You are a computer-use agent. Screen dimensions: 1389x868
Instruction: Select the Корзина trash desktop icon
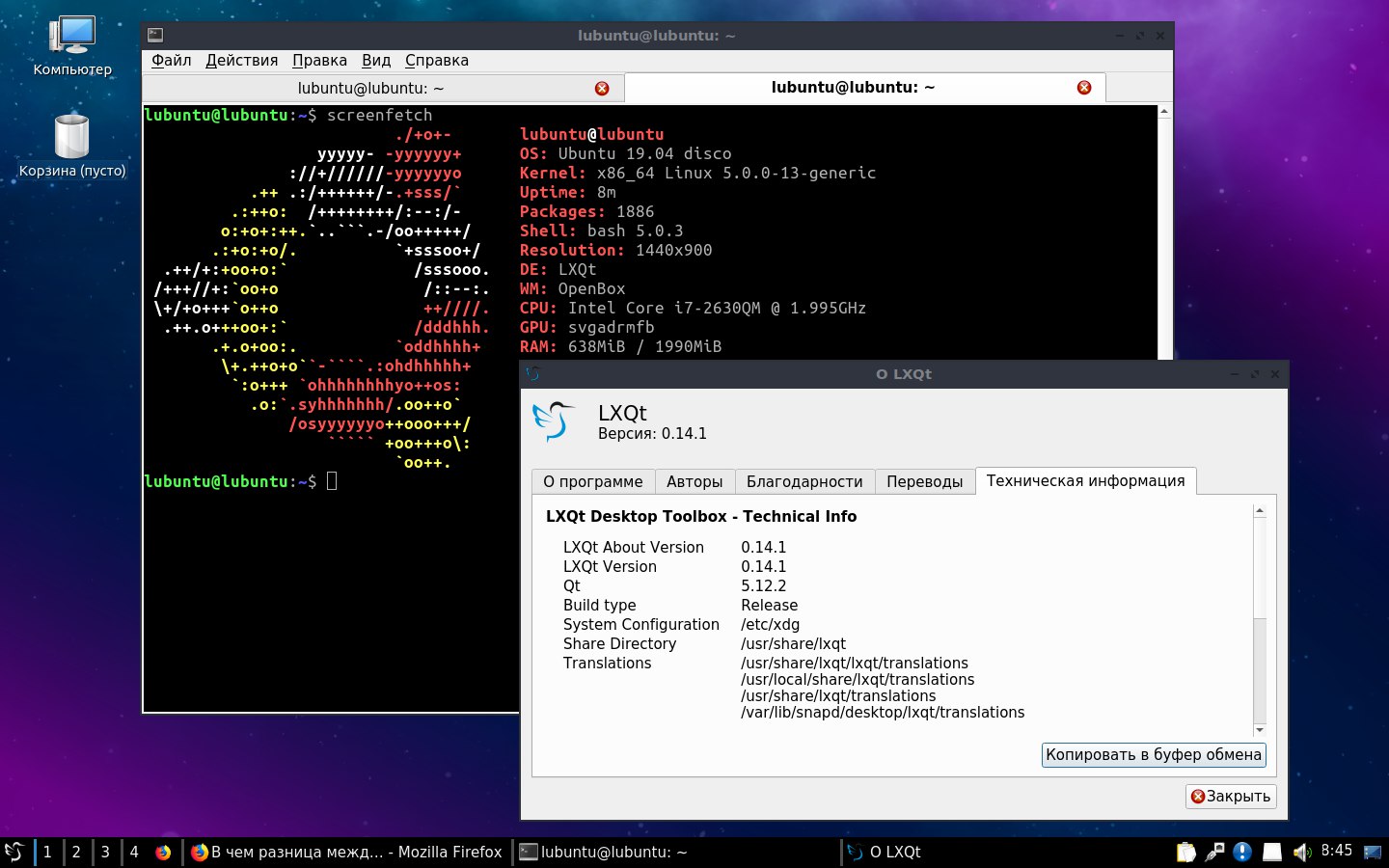[72, 147]
